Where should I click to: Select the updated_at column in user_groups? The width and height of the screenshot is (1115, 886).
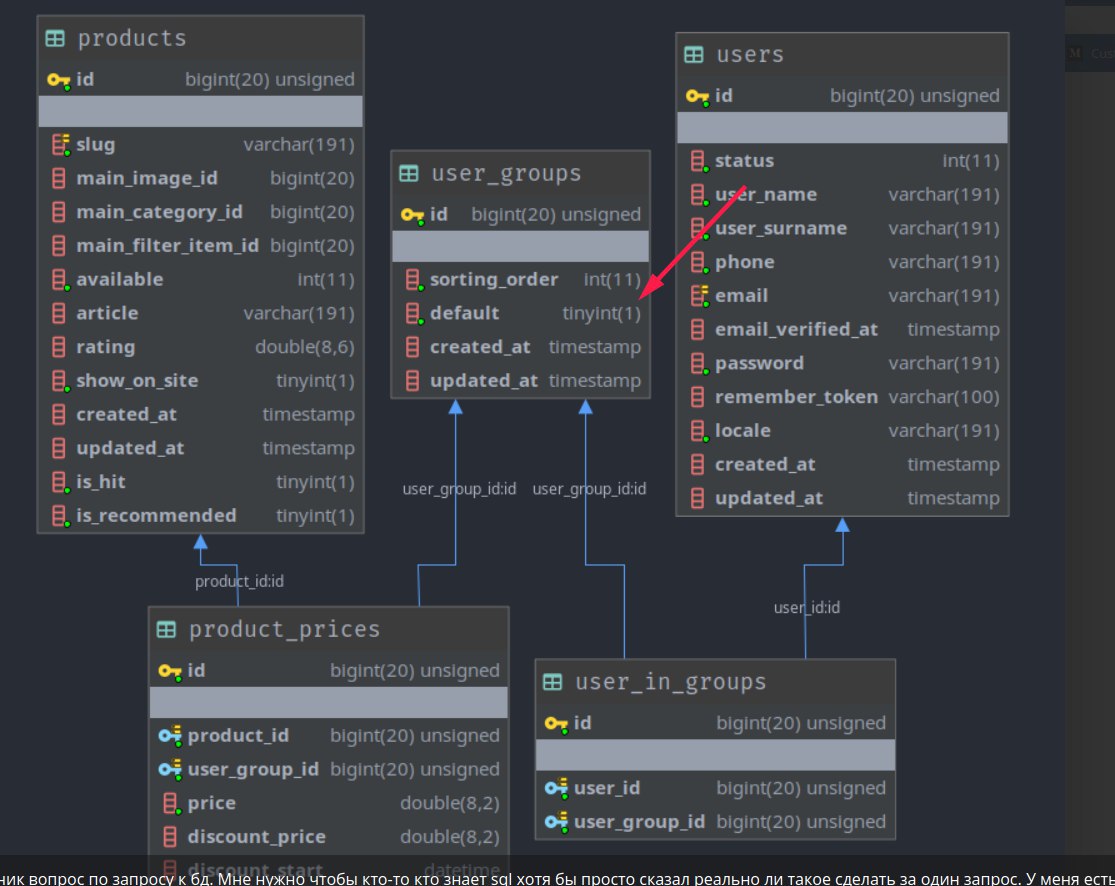tap(521, 381)
